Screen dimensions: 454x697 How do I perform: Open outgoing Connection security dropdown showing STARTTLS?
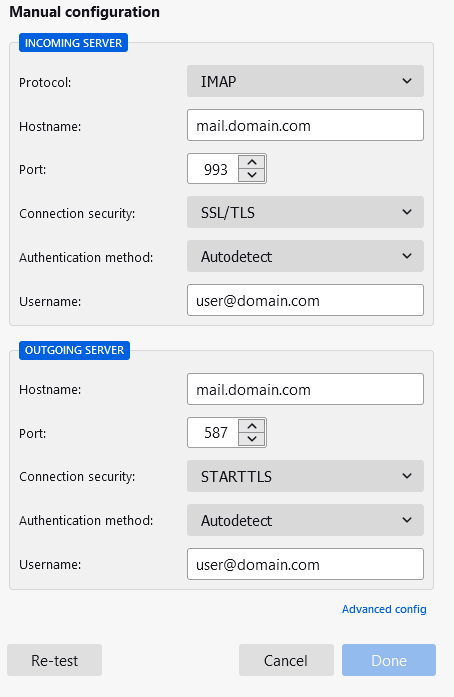point(305,476)
